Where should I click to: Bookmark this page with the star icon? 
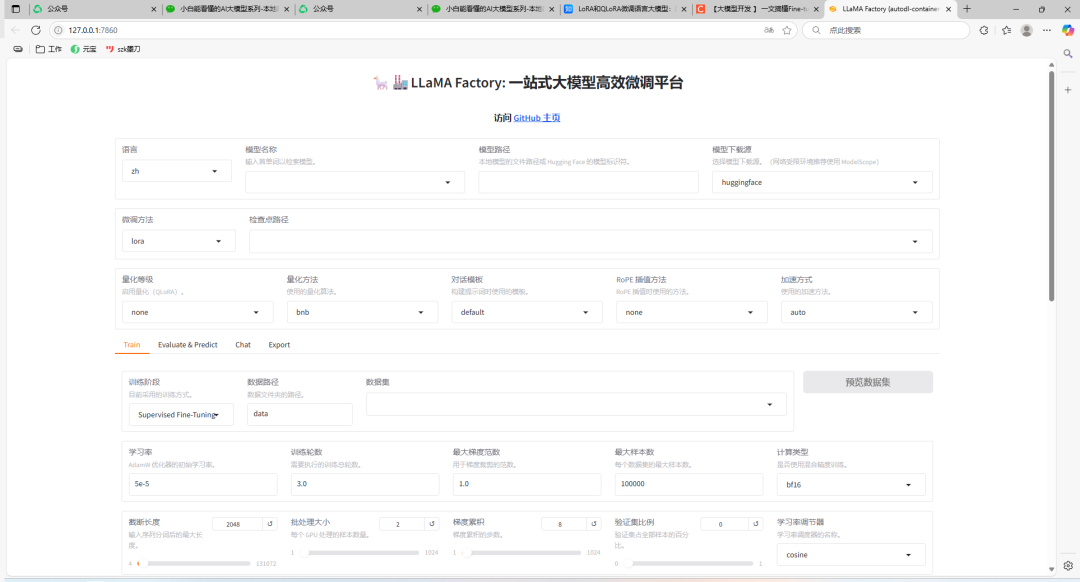[787, 30]
